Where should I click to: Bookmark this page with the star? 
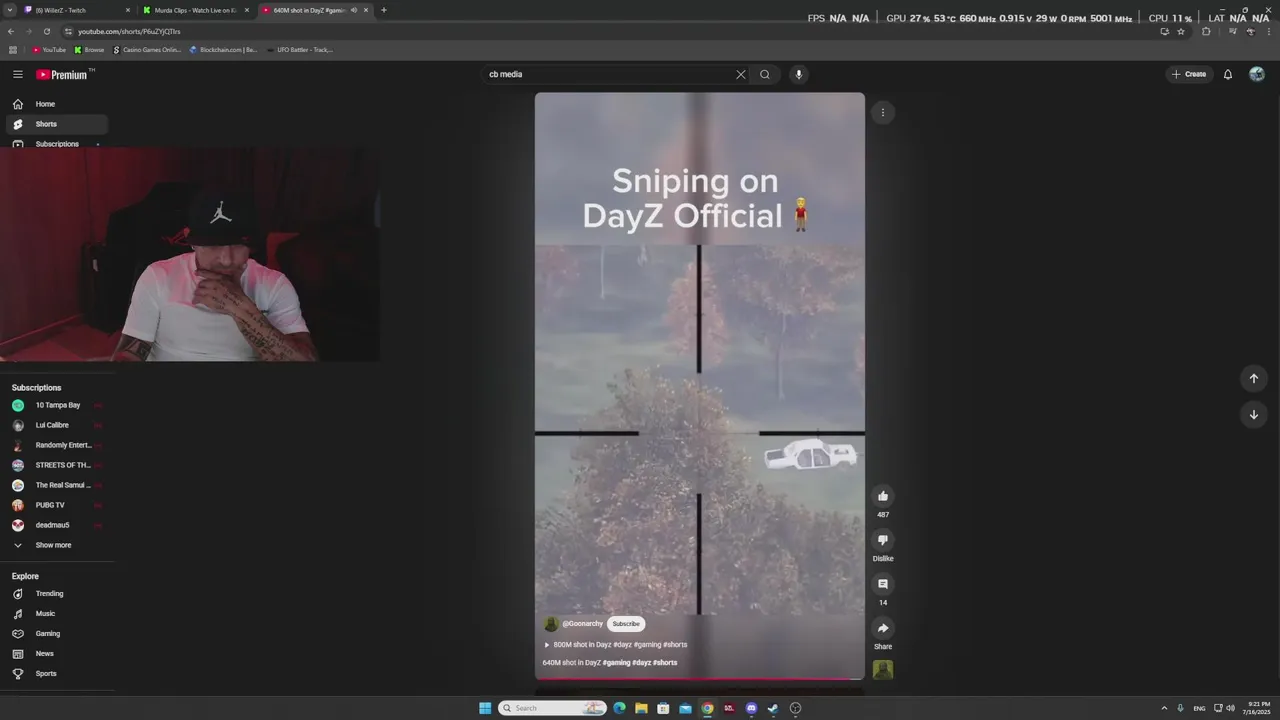[1181, 31]
